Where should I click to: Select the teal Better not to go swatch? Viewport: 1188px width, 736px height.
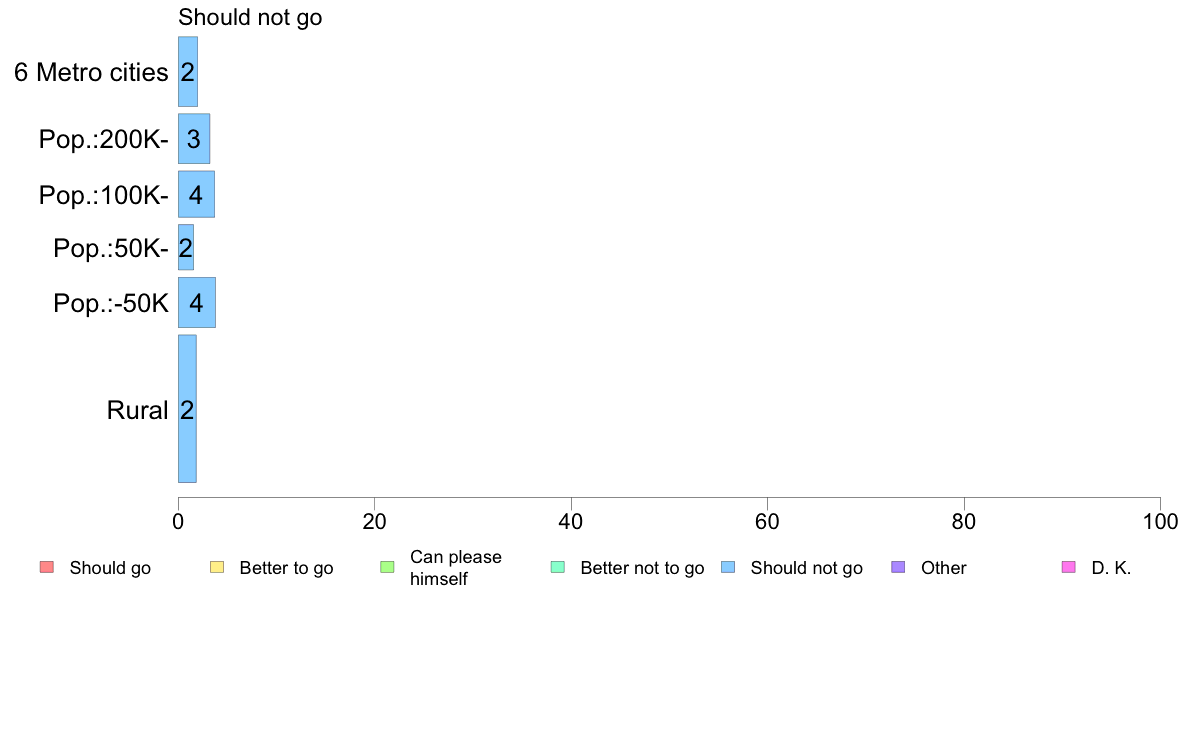[x=558, y=567]
